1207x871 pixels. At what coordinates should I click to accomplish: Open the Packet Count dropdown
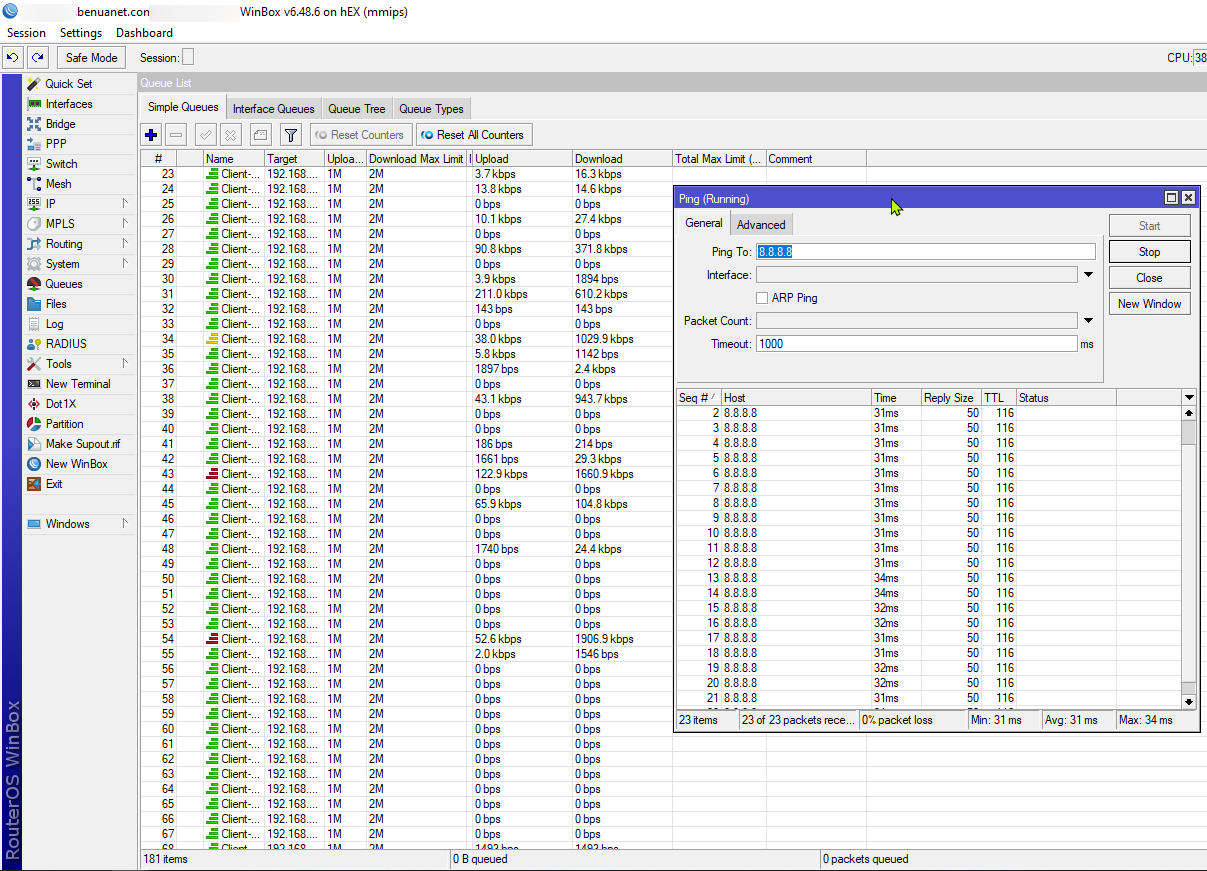[1088, 320]
